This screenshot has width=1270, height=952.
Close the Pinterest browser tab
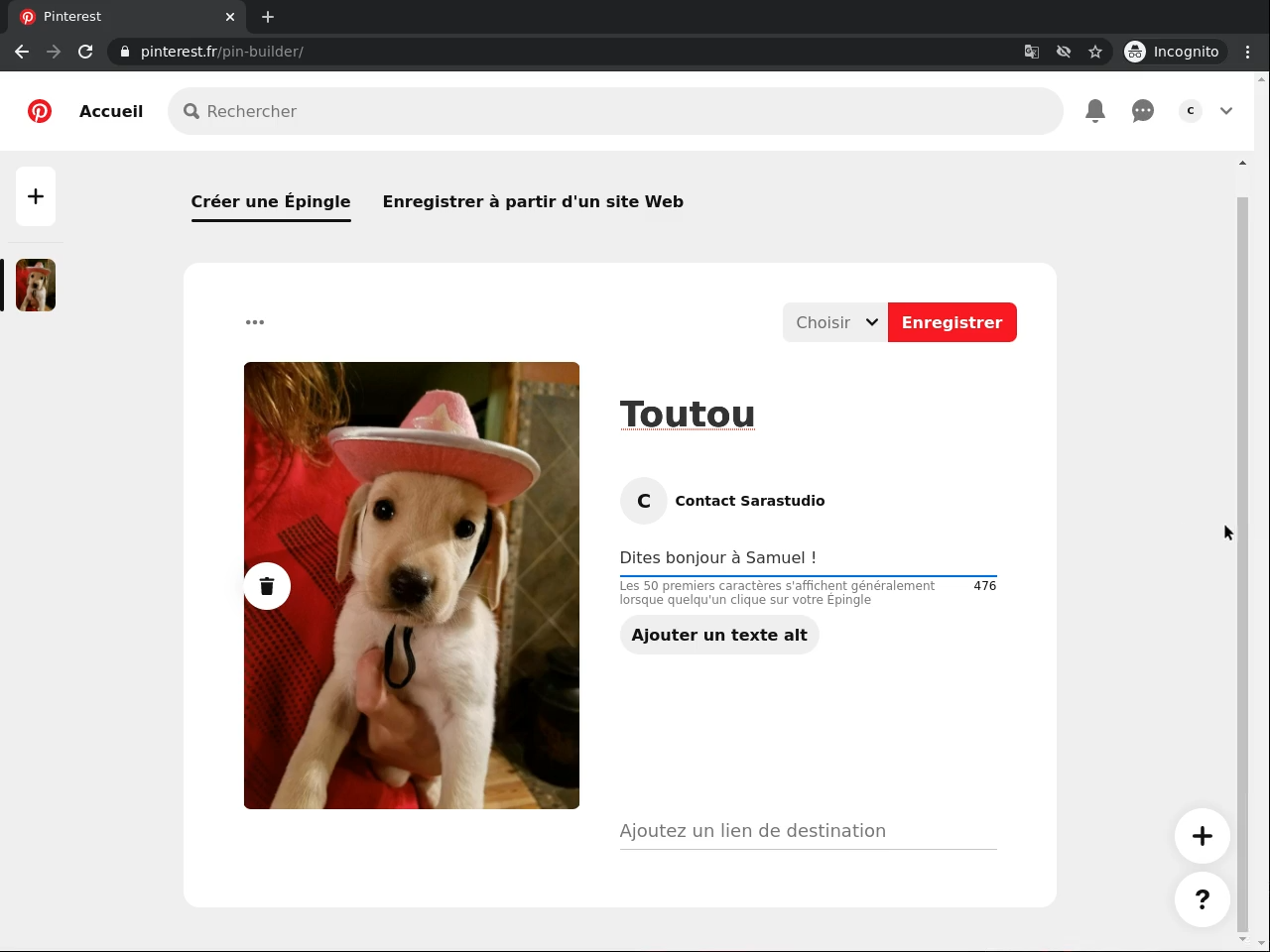click(x=230, y=17)
